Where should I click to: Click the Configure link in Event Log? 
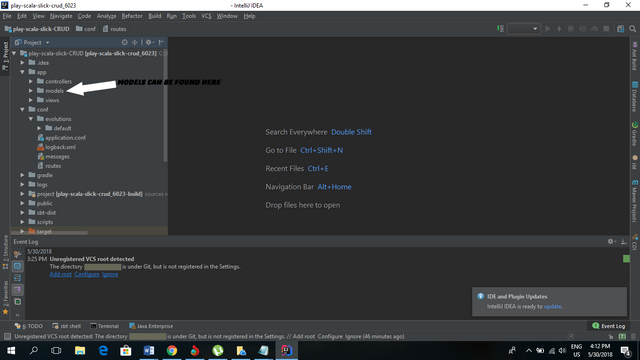coord(87,274)
